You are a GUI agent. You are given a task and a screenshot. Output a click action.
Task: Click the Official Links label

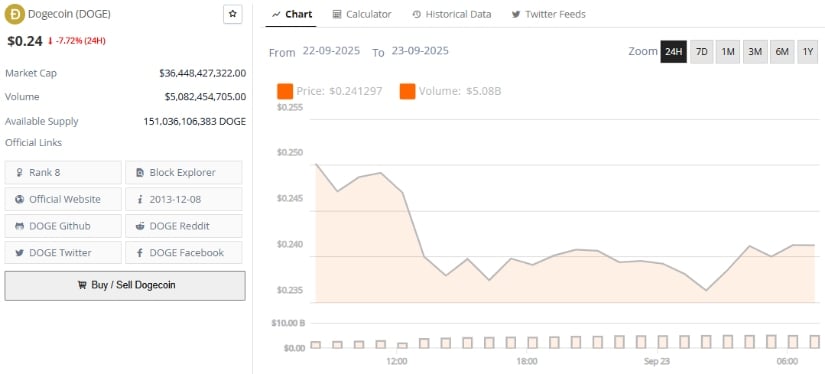coord(33,143)
